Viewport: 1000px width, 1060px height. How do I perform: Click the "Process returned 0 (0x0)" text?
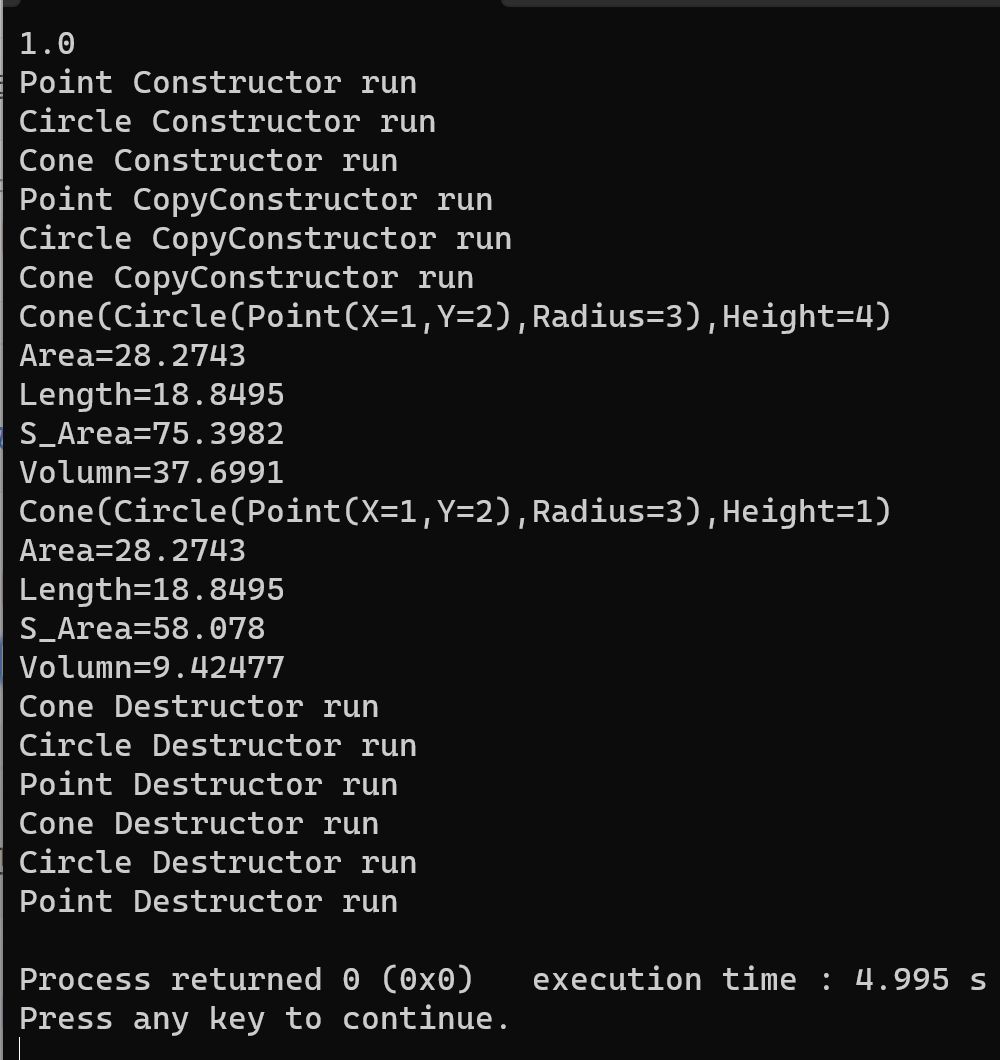click(x=246, y=980)
